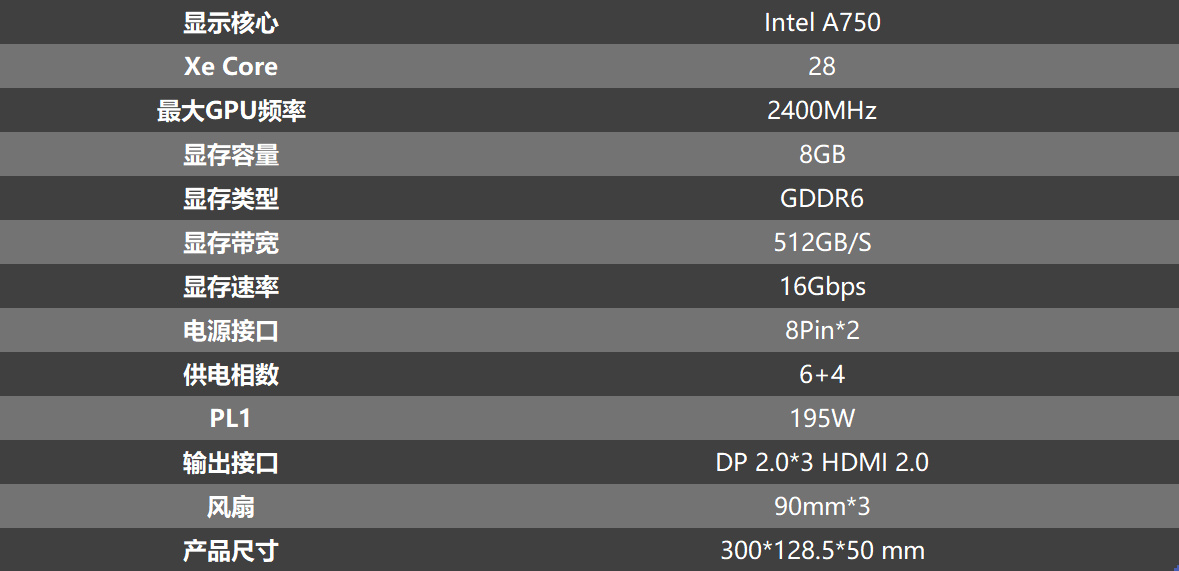Select the 2400MHz frequency value
Image resolution: width=1179 pixels, height=571 pixels.
tap(822, 111)
